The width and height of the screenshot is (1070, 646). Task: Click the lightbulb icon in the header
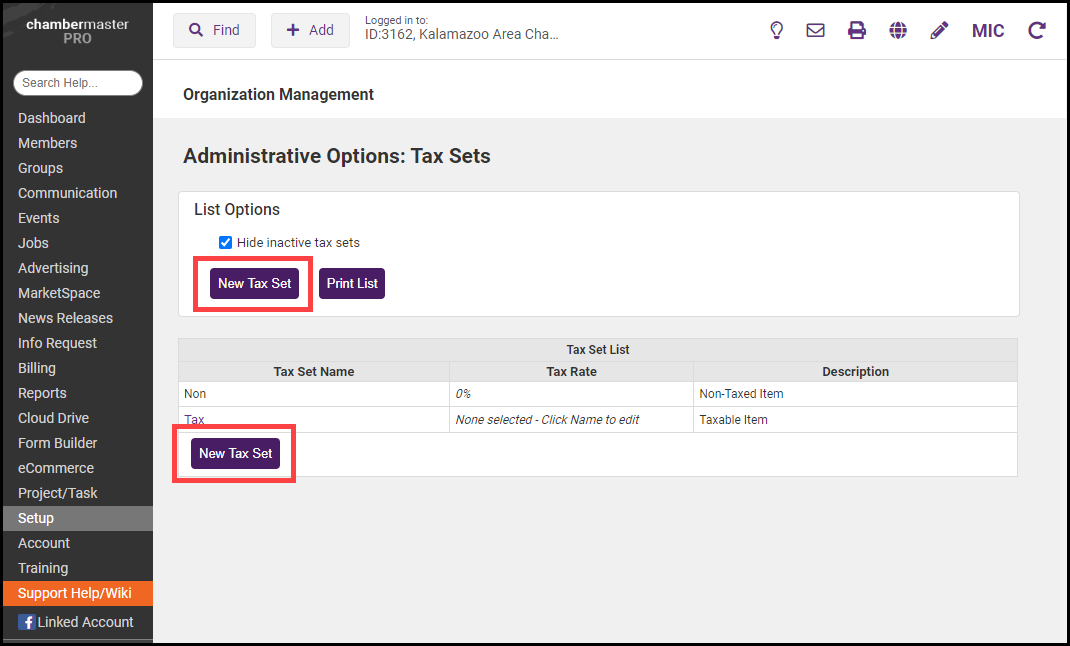tap(776, 30)
